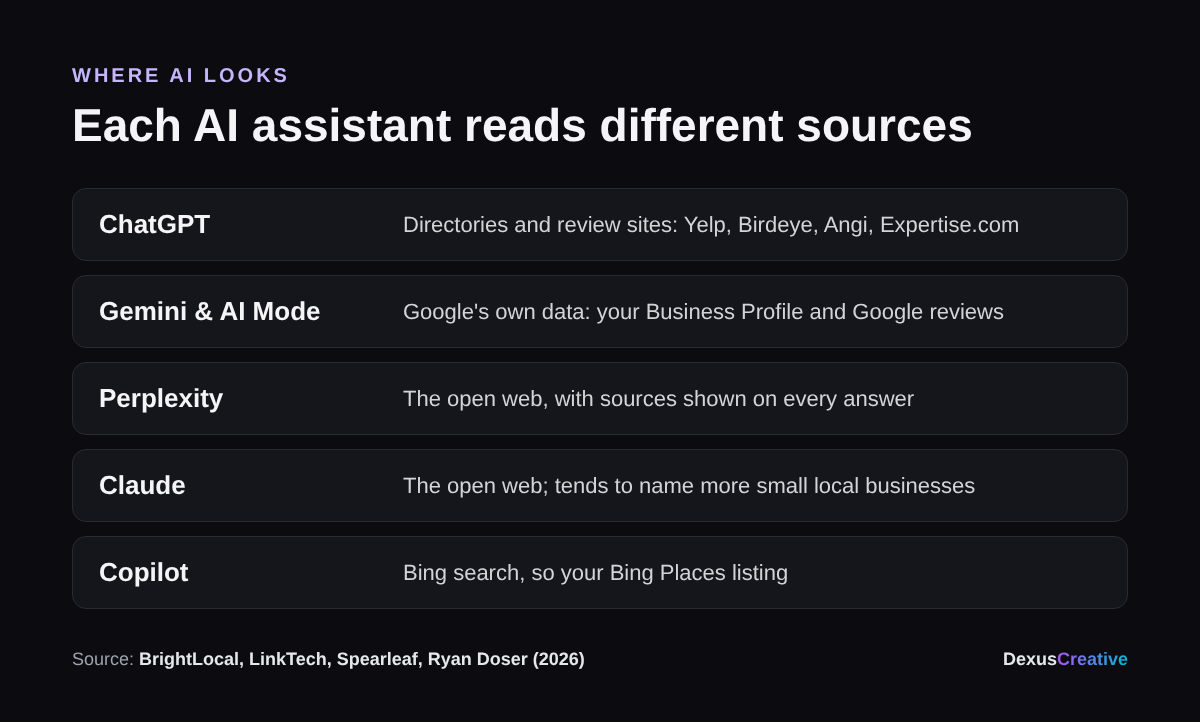Click the text 'Google's own data: your Business Profile and Google reviews'
The image size is (1200, 722).
pos(703,312)
